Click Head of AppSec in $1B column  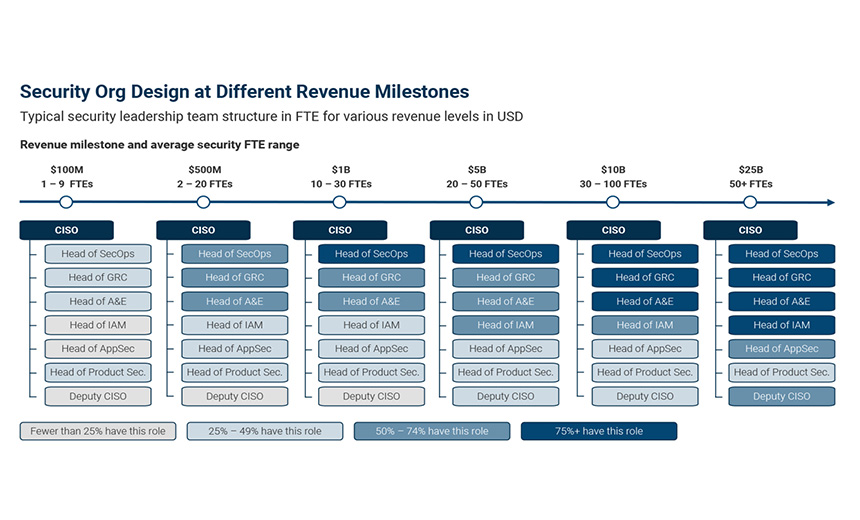(x=371, y=349)
